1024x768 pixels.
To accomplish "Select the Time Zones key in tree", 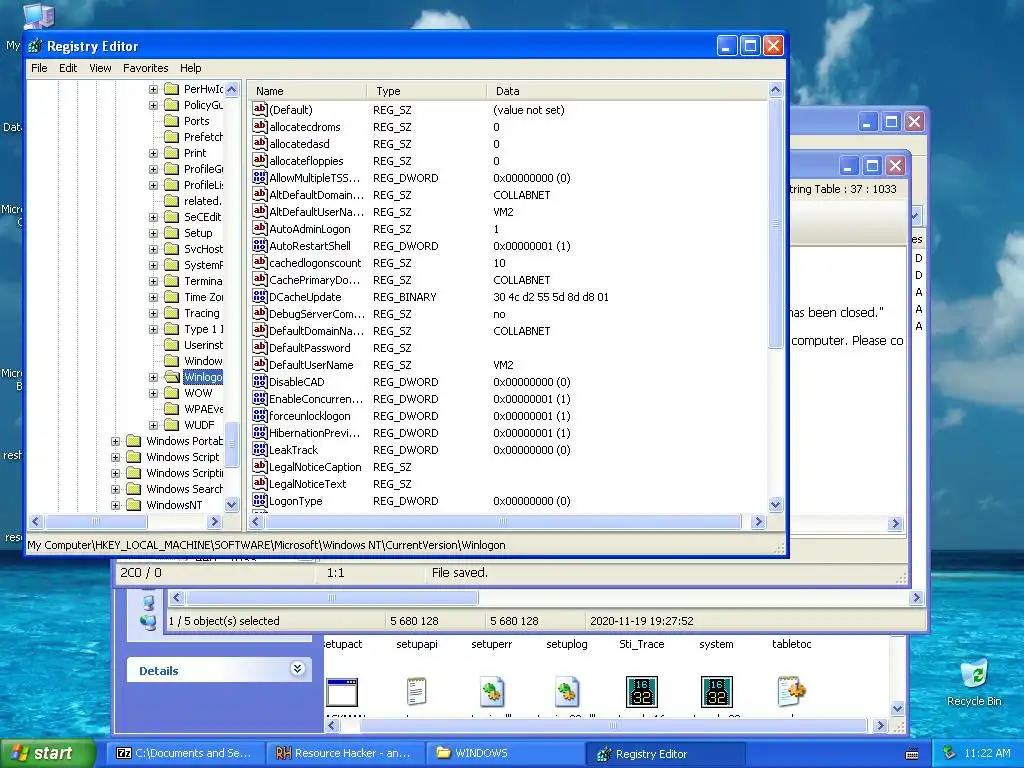I will tap(203, 297).
